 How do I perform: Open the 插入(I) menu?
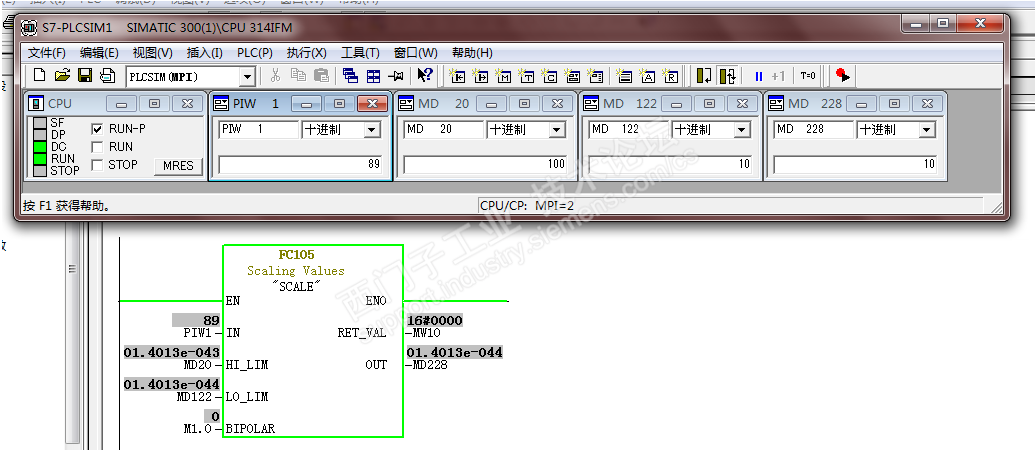[205, 53]
